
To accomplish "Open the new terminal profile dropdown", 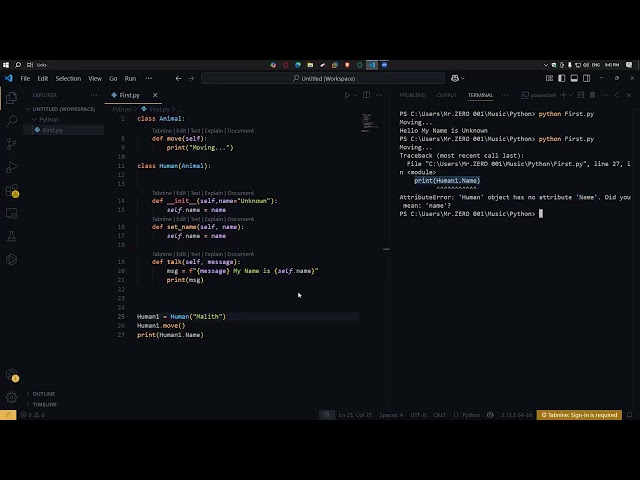I will (571, 95).
